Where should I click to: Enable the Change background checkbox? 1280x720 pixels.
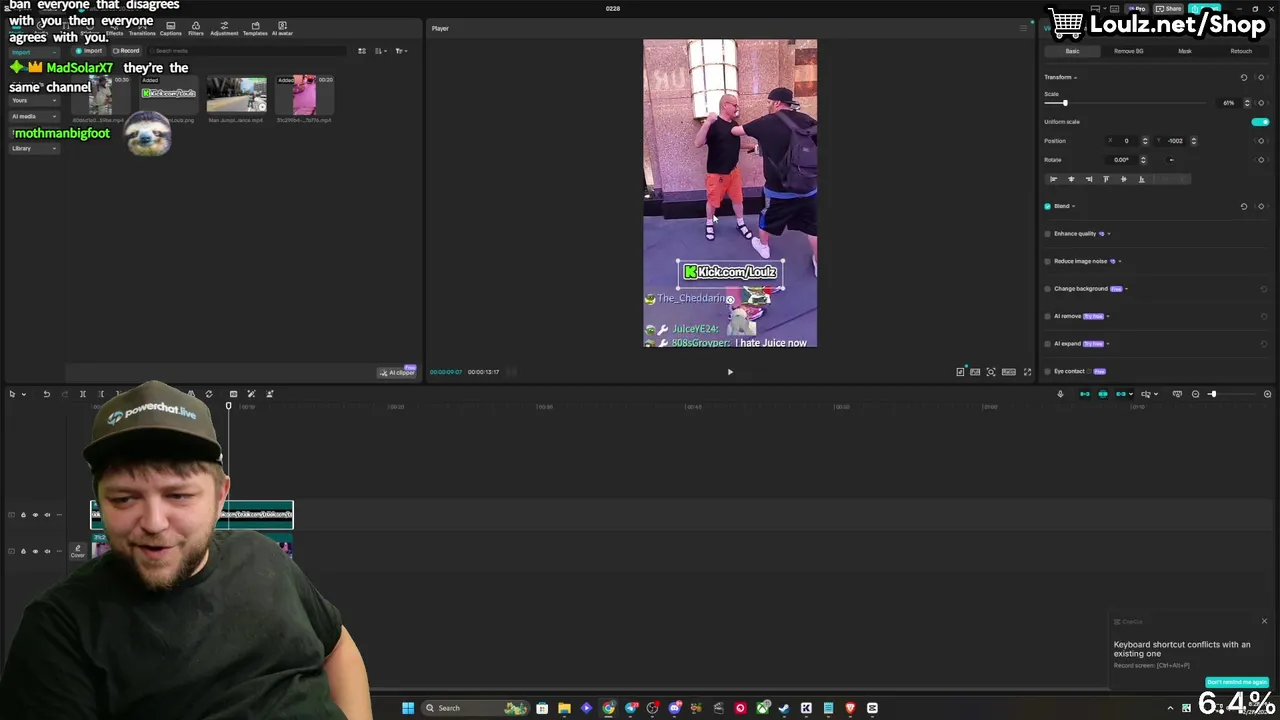point(1048,289)
